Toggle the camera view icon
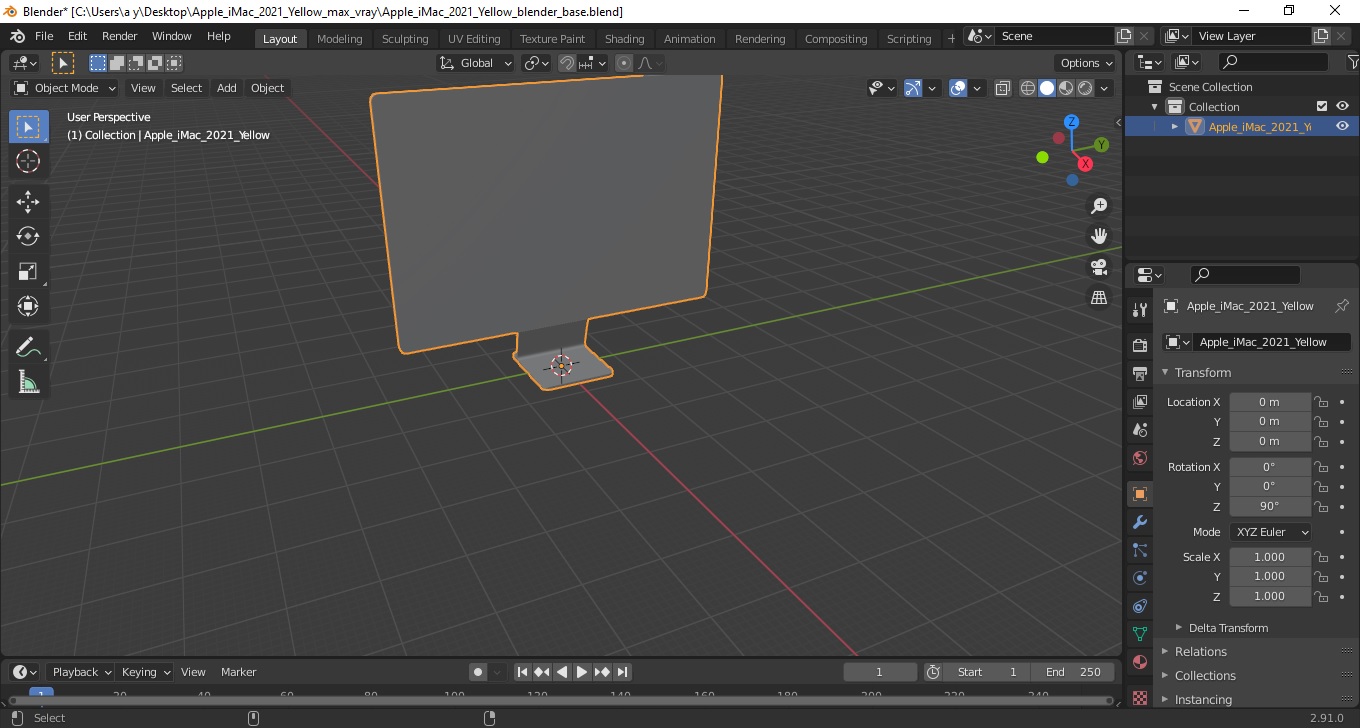This screenshot has width=1360, height=728. click(1099, 267)
